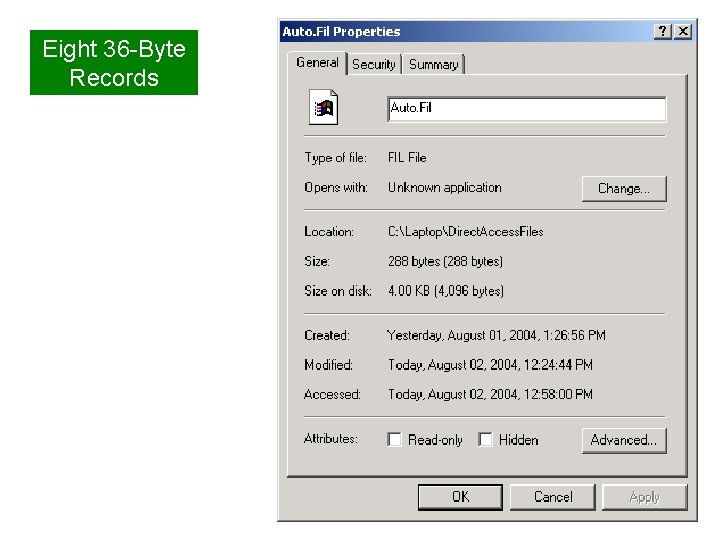
Task: Click the green 'Eight 36-Byte Records' box
Action: (x=114, y=62)
